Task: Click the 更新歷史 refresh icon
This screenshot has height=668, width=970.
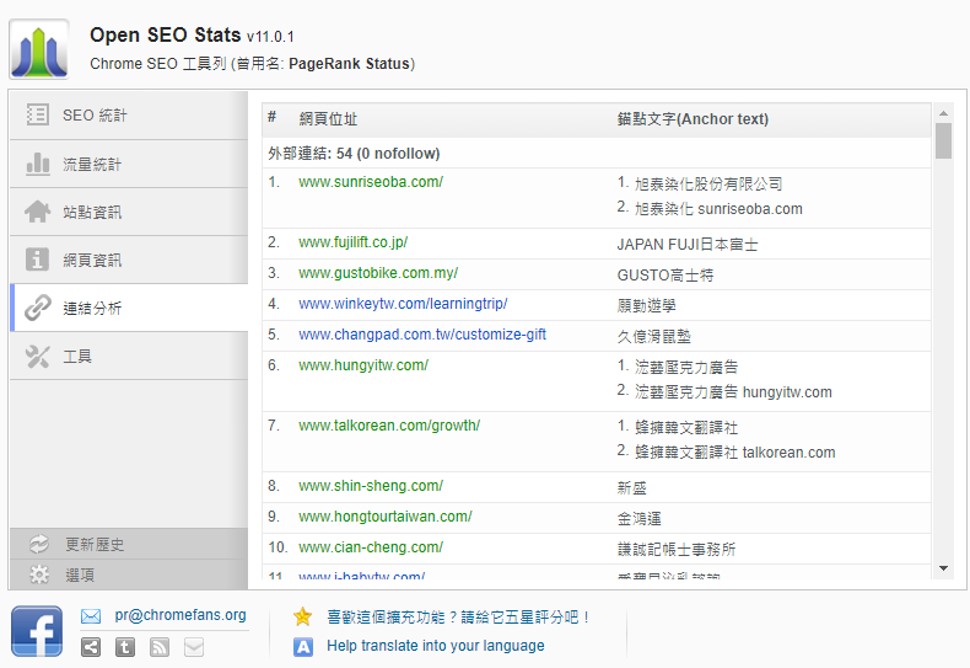Action: tap(39, 544)
